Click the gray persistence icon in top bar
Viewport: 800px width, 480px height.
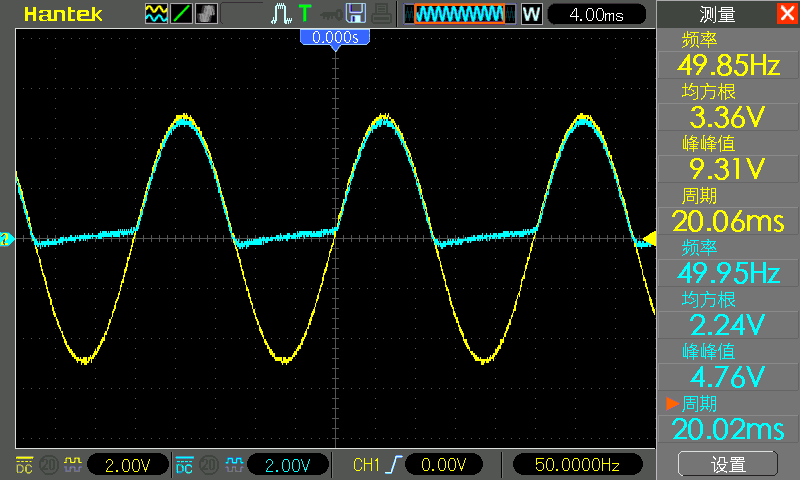(206, 14)
